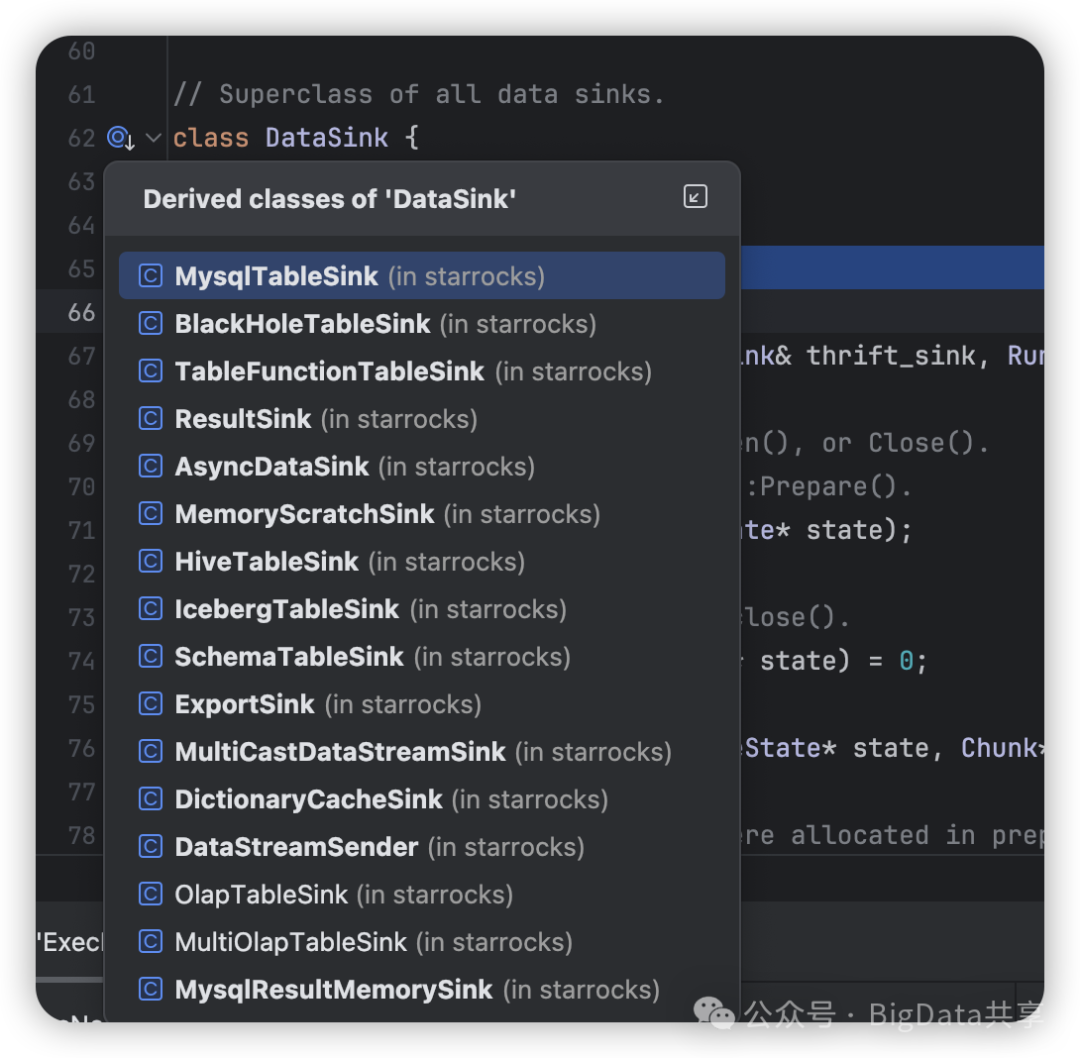Click the 'Superclass of all data sinks' comment

coord(419,94)
